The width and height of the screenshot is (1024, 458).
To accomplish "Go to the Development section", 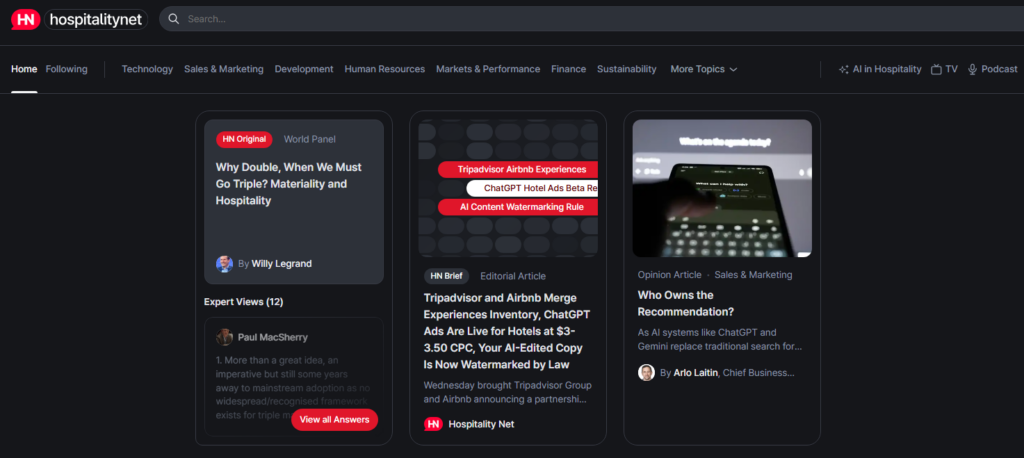I will (304, 69).
